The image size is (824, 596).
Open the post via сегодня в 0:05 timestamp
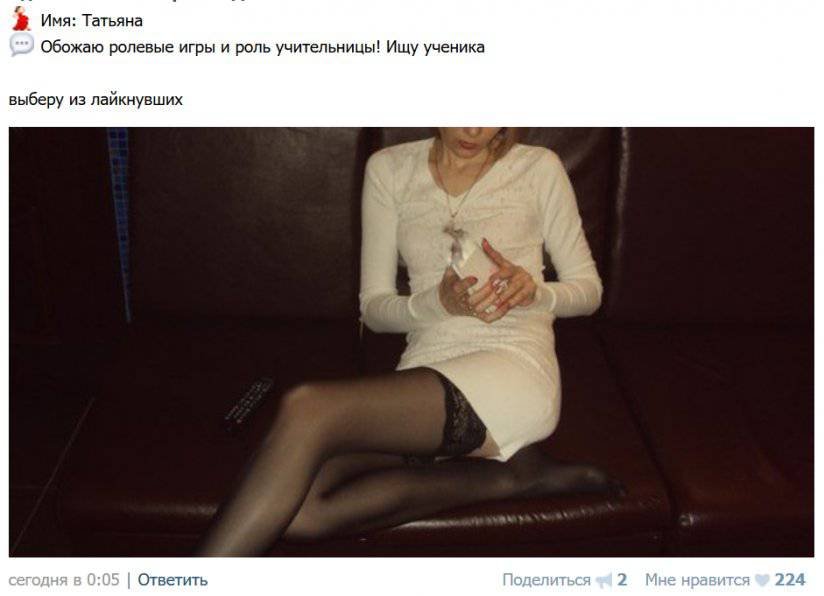64,580
